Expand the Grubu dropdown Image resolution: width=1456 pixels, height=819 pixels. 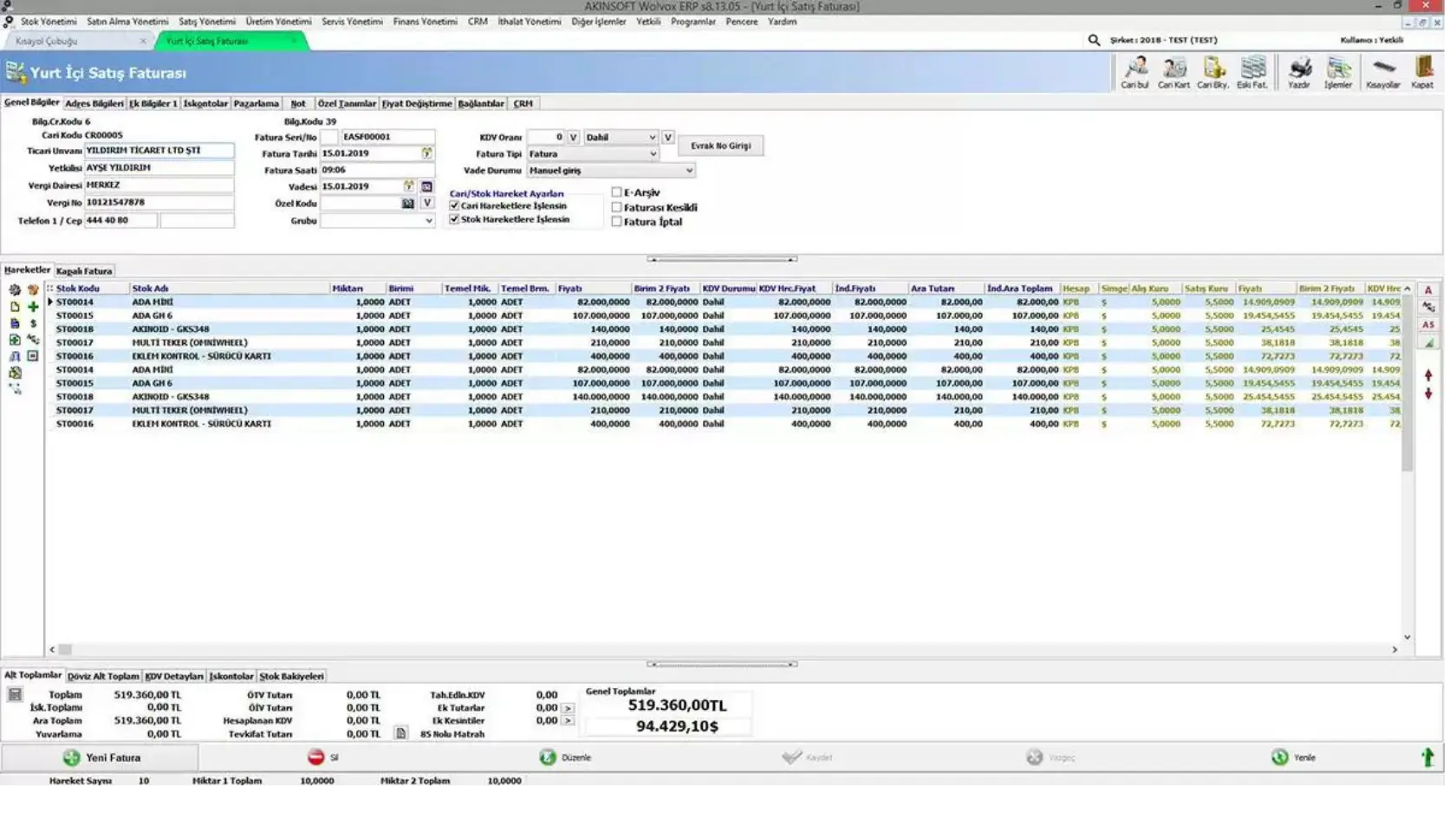pyautogui.click(x=380, y=222)
